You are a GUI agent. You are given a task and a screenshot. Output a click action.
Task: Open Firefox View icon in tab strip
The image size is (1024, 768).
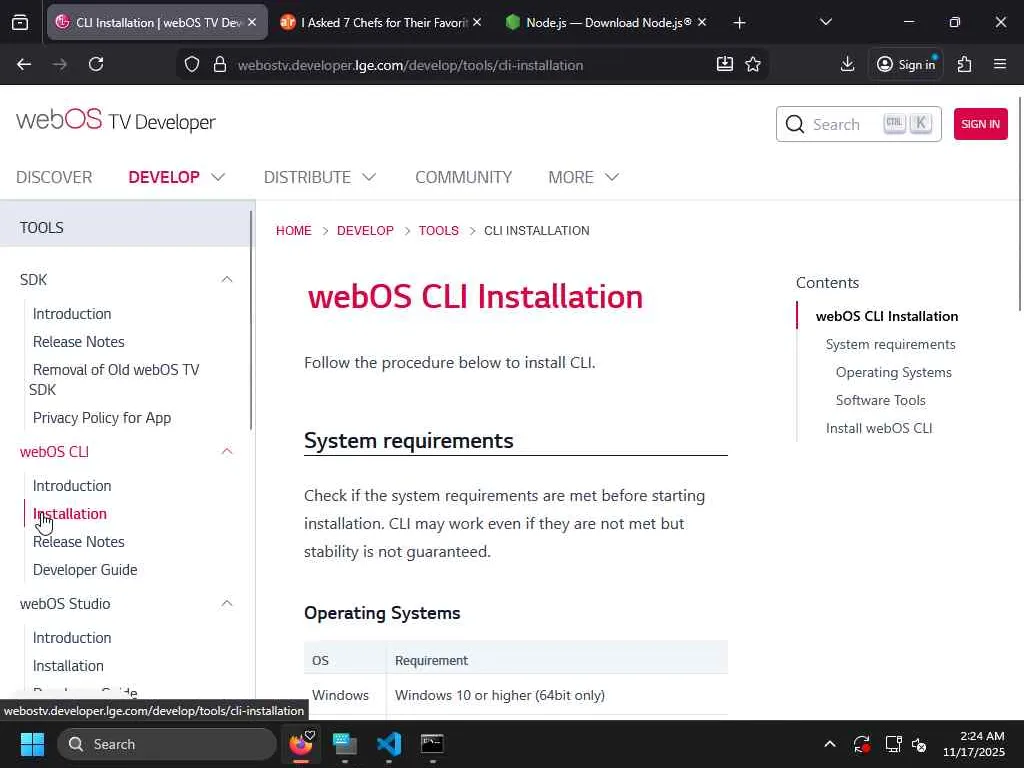(20, 23)
